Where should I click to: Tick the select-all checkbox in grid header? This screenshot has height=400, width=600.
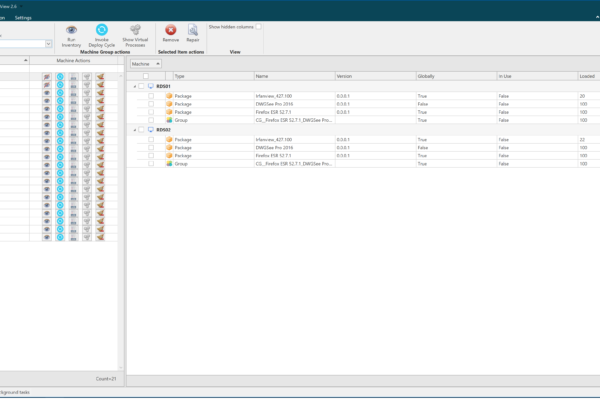click(146, 75)
